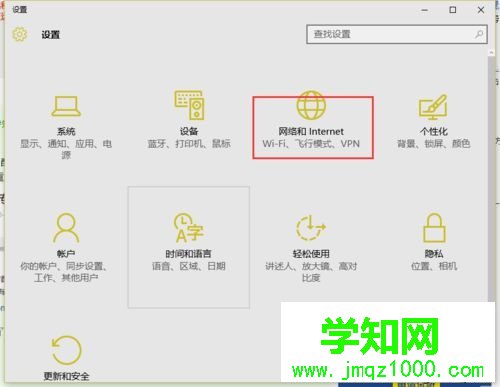Viewport: 500px width, 387px height.
Task: Click the 更新和安全 label text
Action: [66, 376]
